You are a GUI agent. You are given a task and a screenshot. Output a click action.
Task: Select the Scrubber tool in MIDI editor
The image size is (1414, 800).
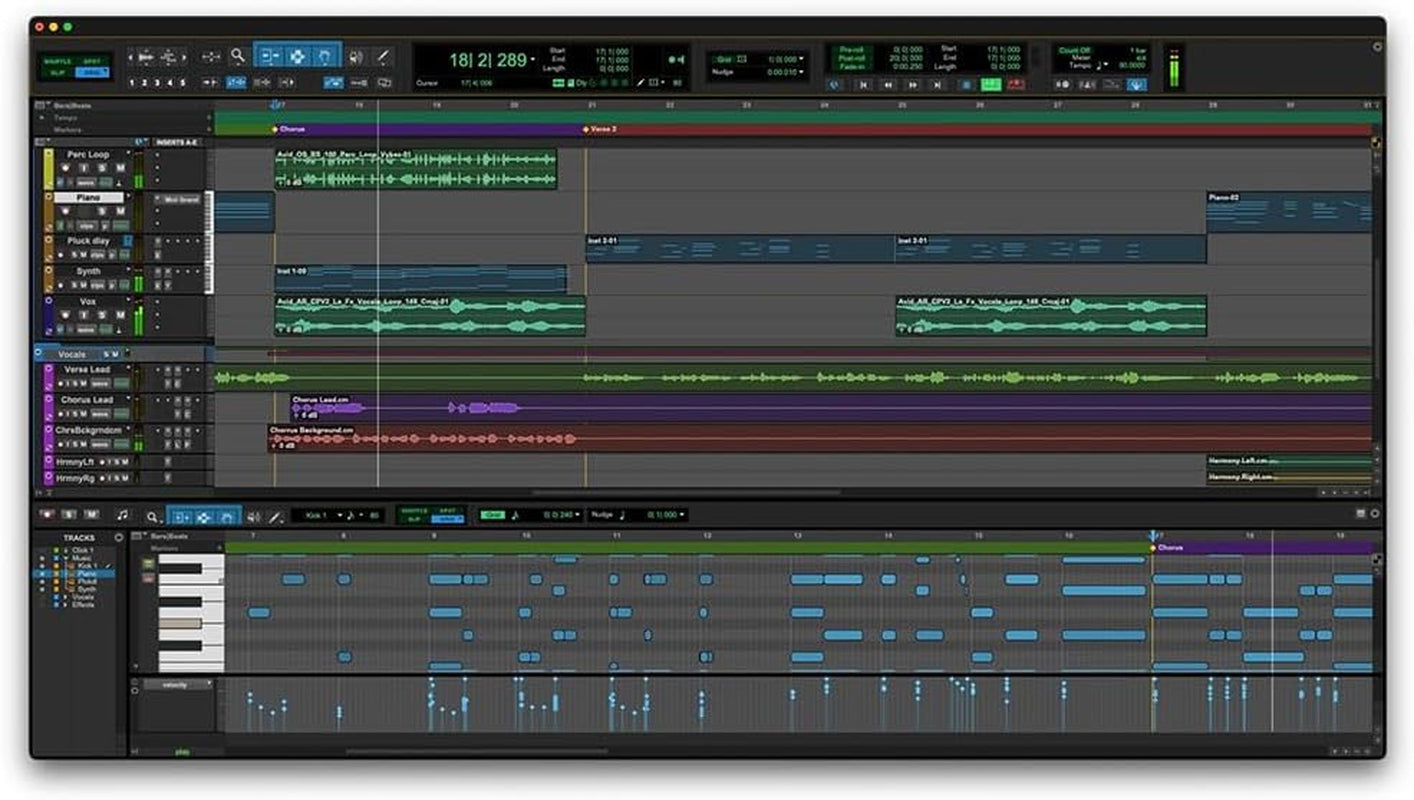[253, 517]
